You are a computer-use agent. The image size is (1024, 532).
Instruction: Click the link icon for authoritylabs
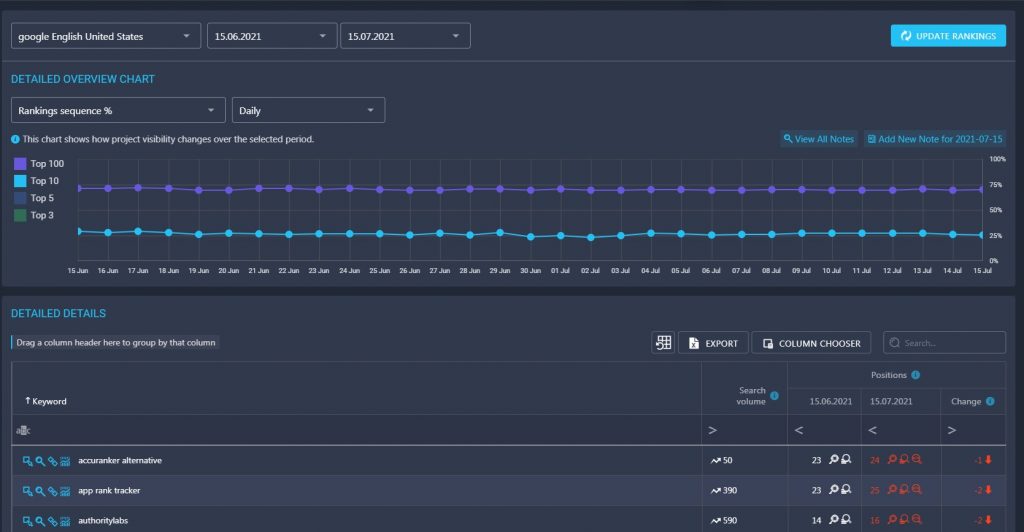point(52,521)
